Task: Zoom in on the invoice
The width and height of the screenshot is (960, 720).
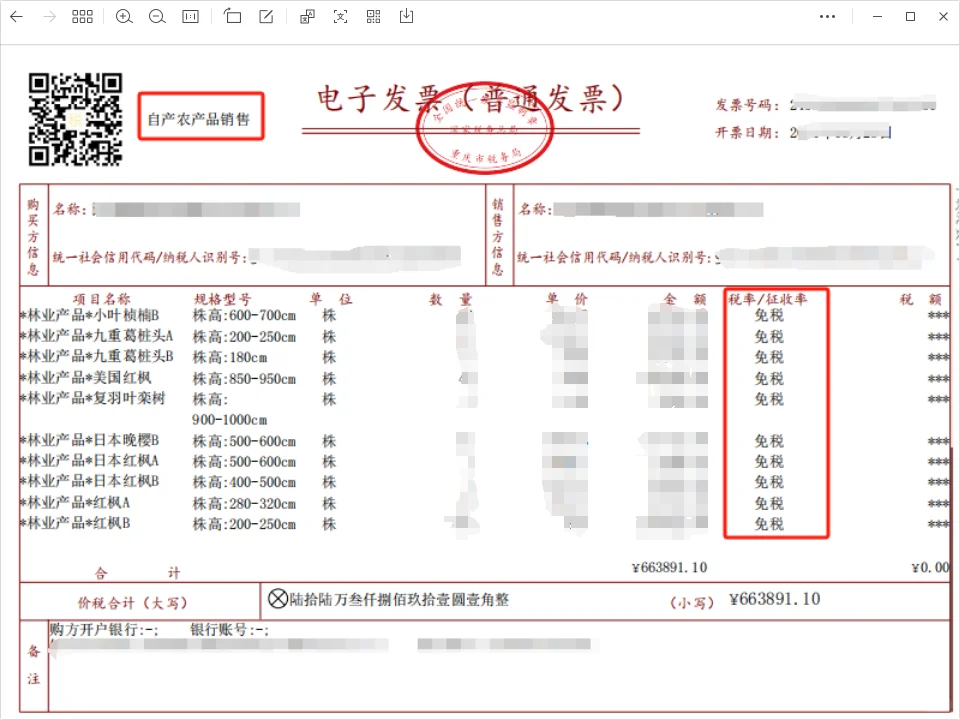Action: [124, 16]
